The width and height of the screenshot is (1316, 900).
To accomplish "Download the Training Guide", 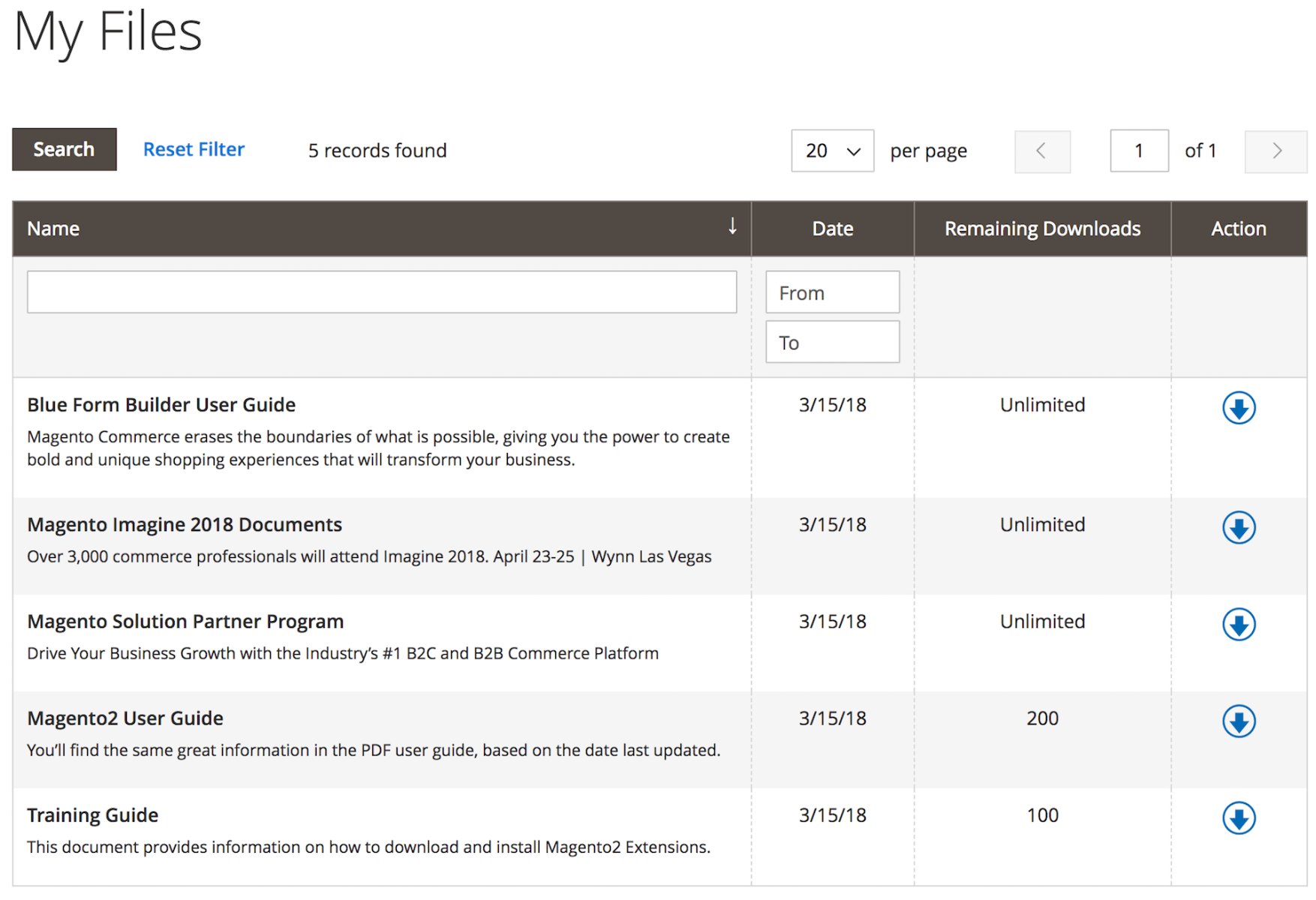I will pos(1239,818).
